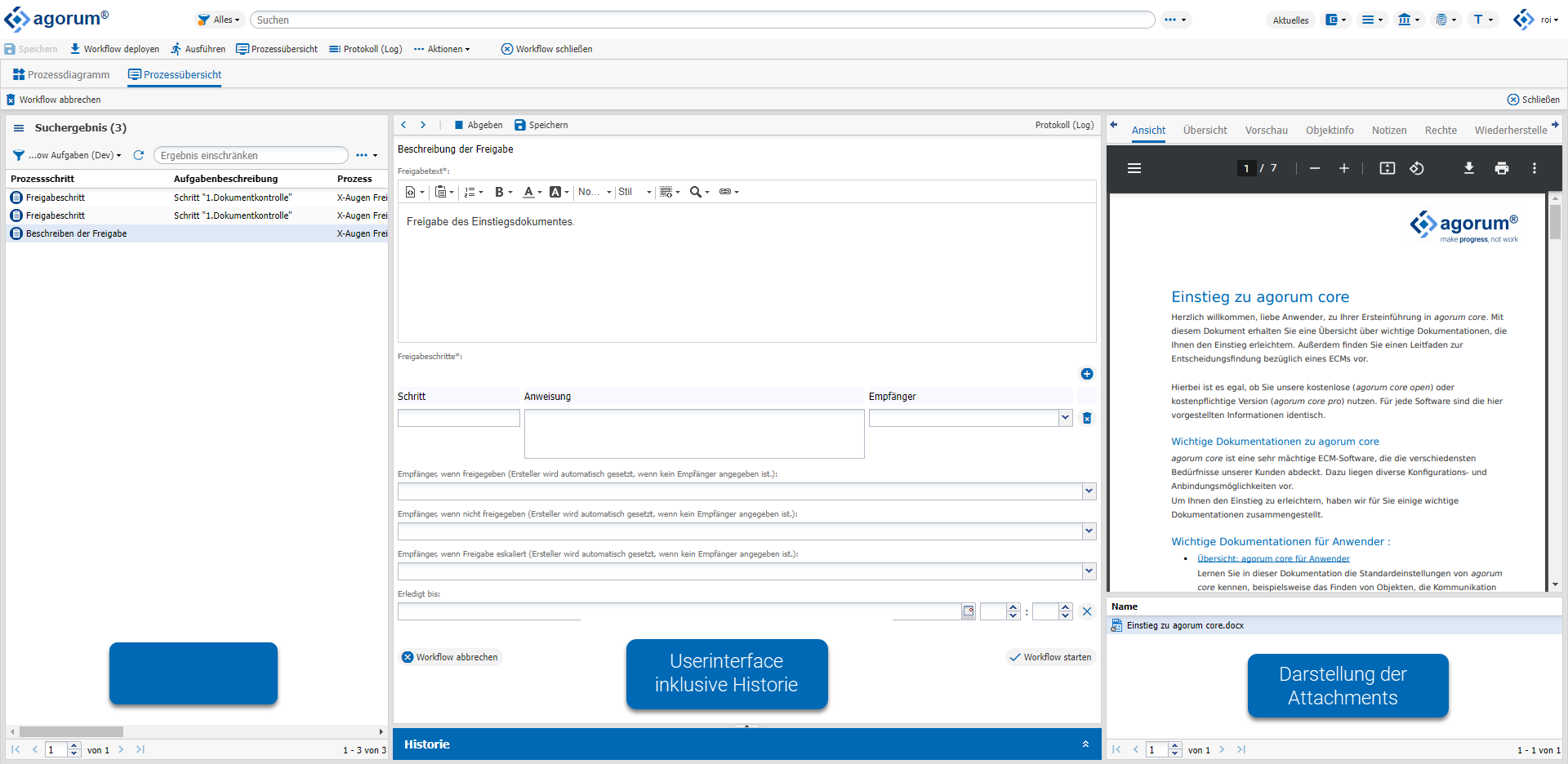Open the bank/institution icon menu in header
Image resolution: width=1568 pixels, height=764 pixels.
click(1409, 20)
